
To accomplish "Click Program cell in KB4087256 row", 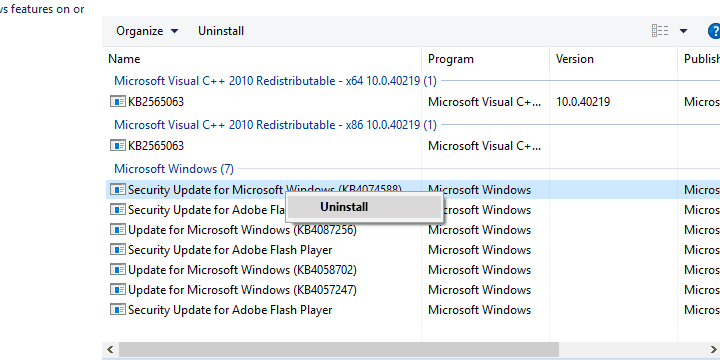I will [x=479, y=230].
